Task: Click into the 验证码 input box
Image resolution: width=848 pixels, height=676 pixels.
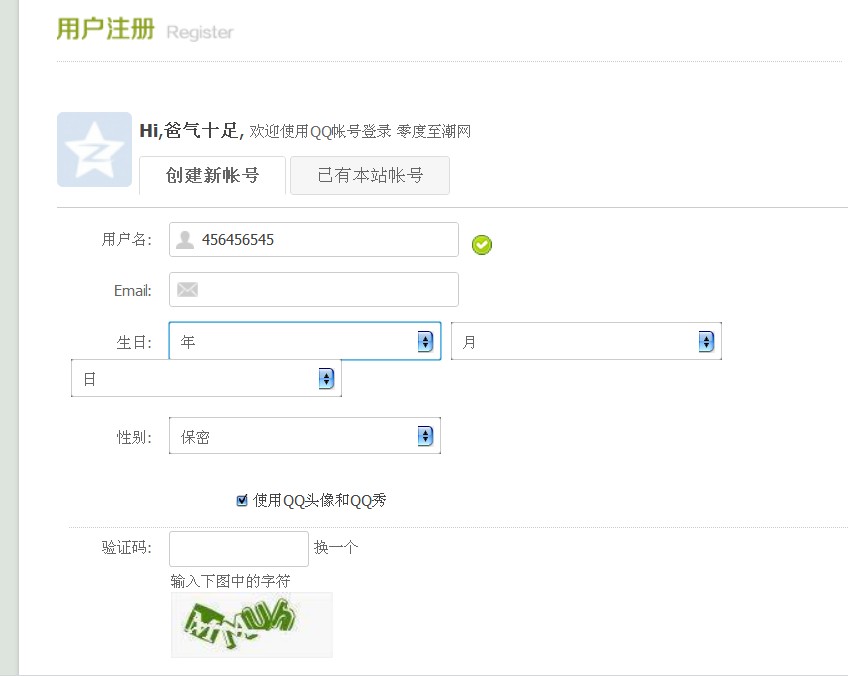Action: coord(239,549)
